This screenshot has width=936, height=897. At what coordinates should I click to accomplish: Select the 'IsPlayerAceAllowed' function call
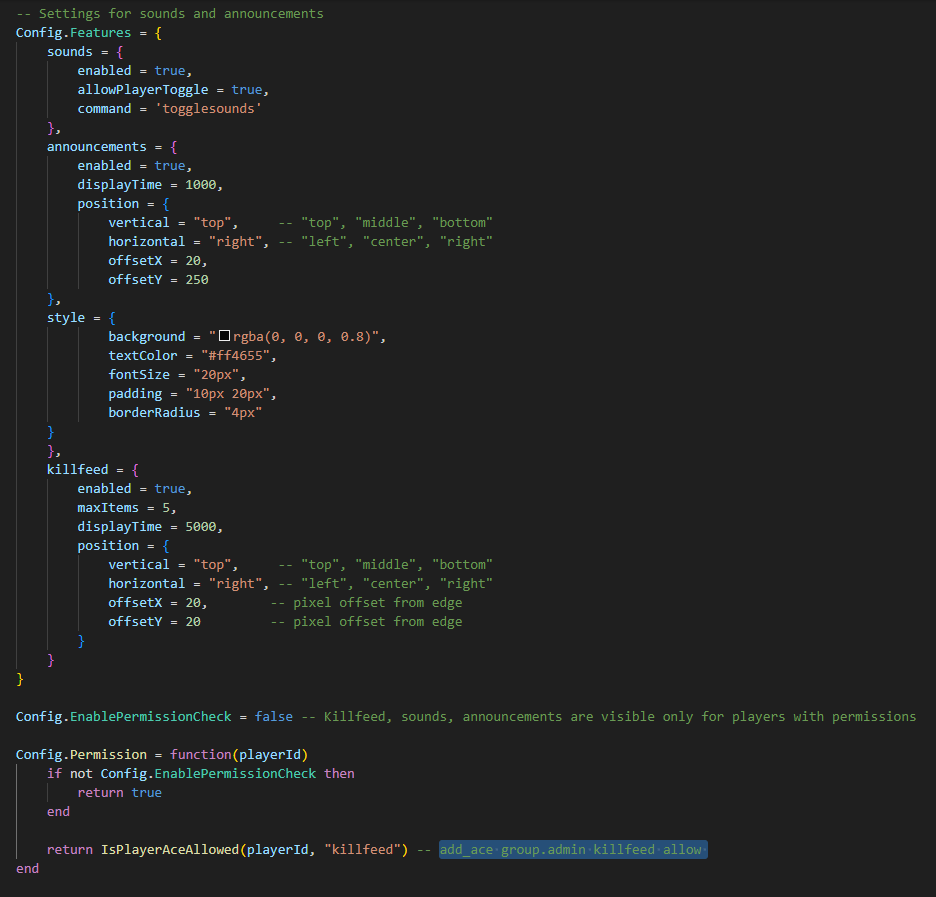170,849
